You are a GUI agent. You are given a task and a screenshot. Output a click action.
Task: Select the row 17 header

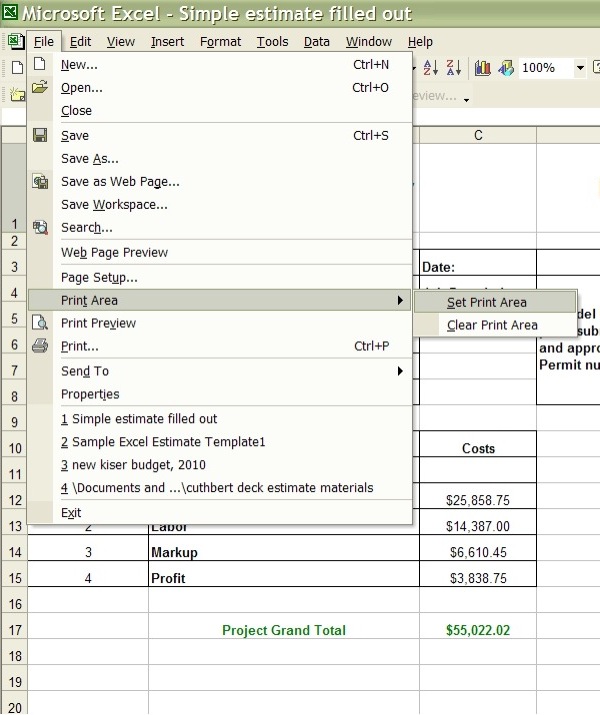(14, 630)
